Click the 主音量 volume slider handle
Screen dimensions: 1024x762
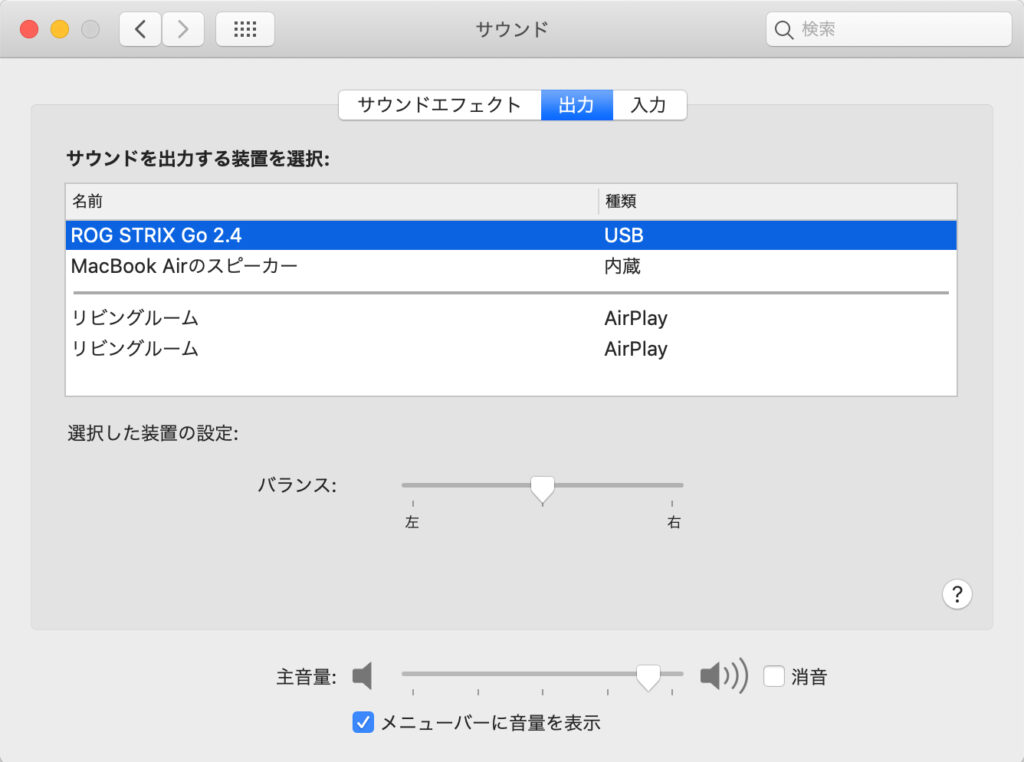coord(648,677)
